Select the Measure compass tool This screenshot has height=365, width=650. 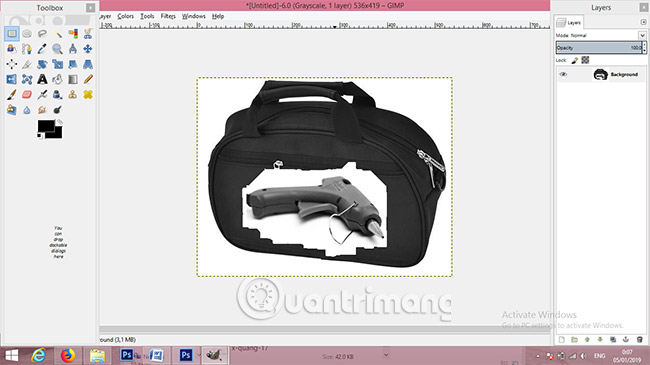tap(73, 49)
